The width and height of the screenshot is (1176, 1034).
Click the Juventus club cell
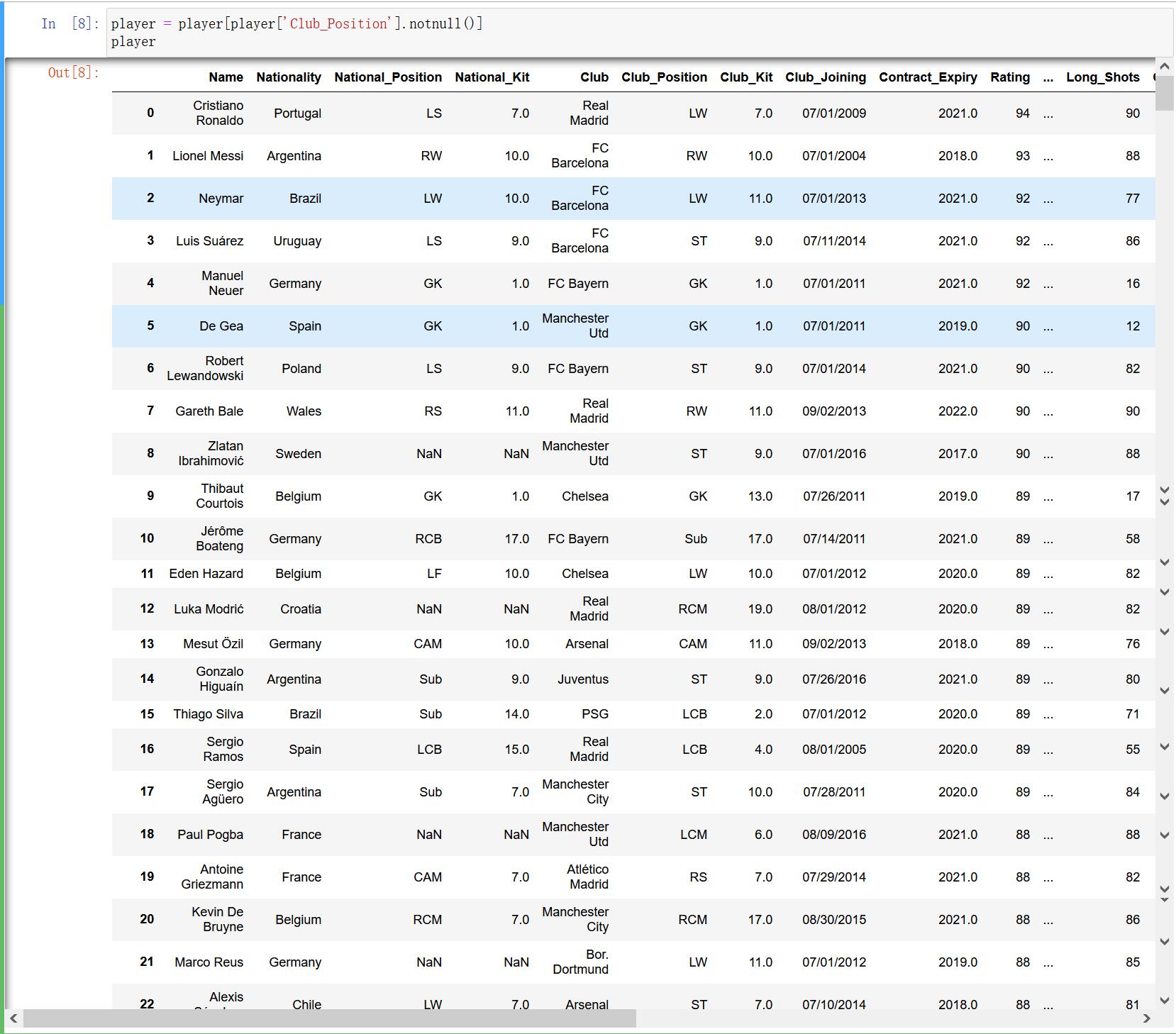pyautogui.click(x=583, y=679)
